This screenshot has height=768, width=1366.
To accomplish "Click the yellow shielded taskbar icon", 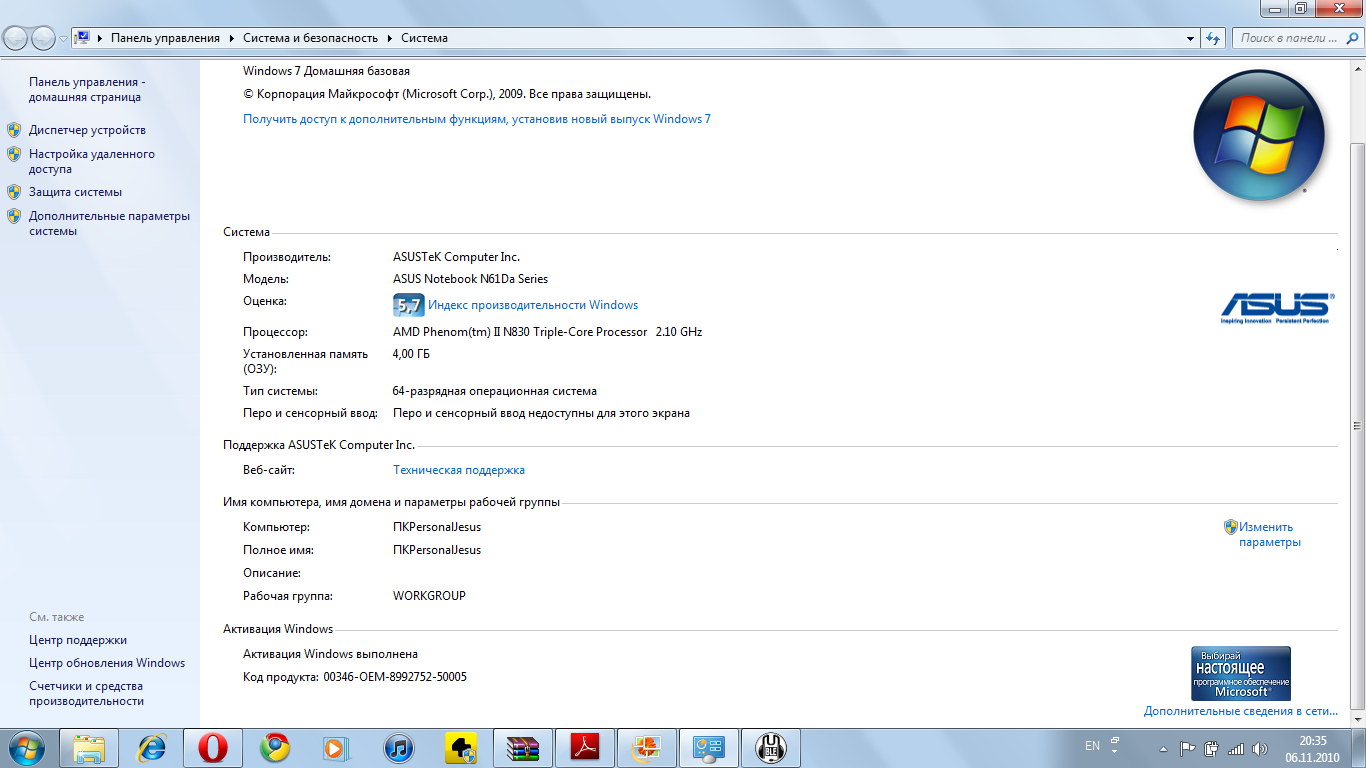I will [x=460, y=747].
